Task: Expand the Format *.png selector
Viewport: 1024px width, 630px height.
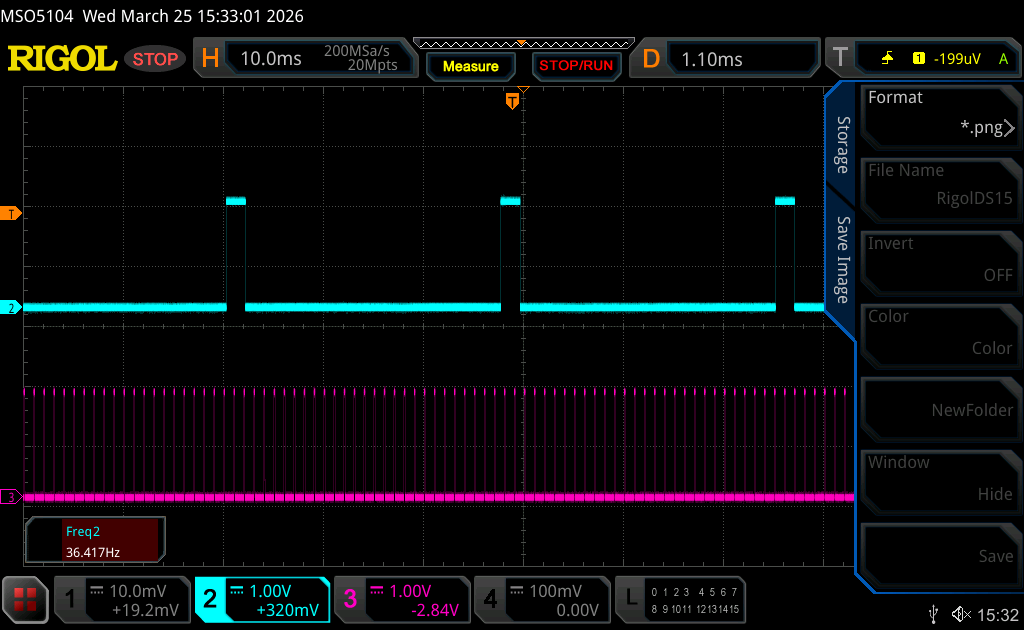Action: [939, 112]
